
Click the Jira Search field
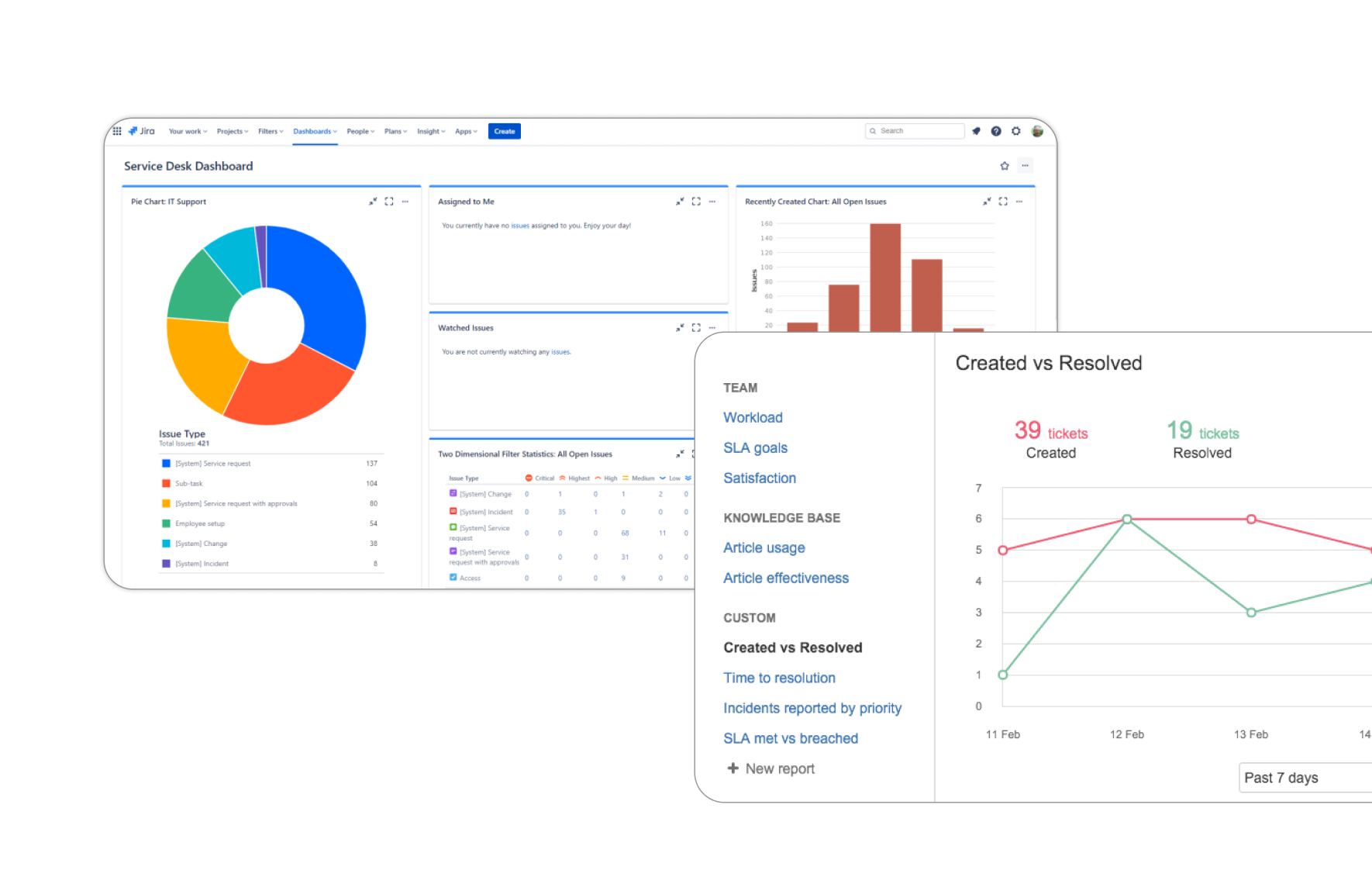[x=915, y=131]
